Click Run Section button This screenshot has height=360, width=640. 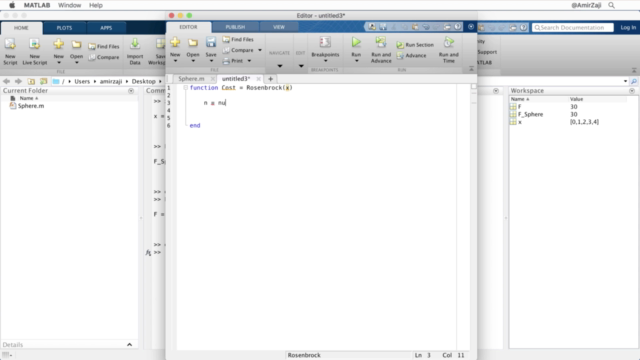(415, 45)
